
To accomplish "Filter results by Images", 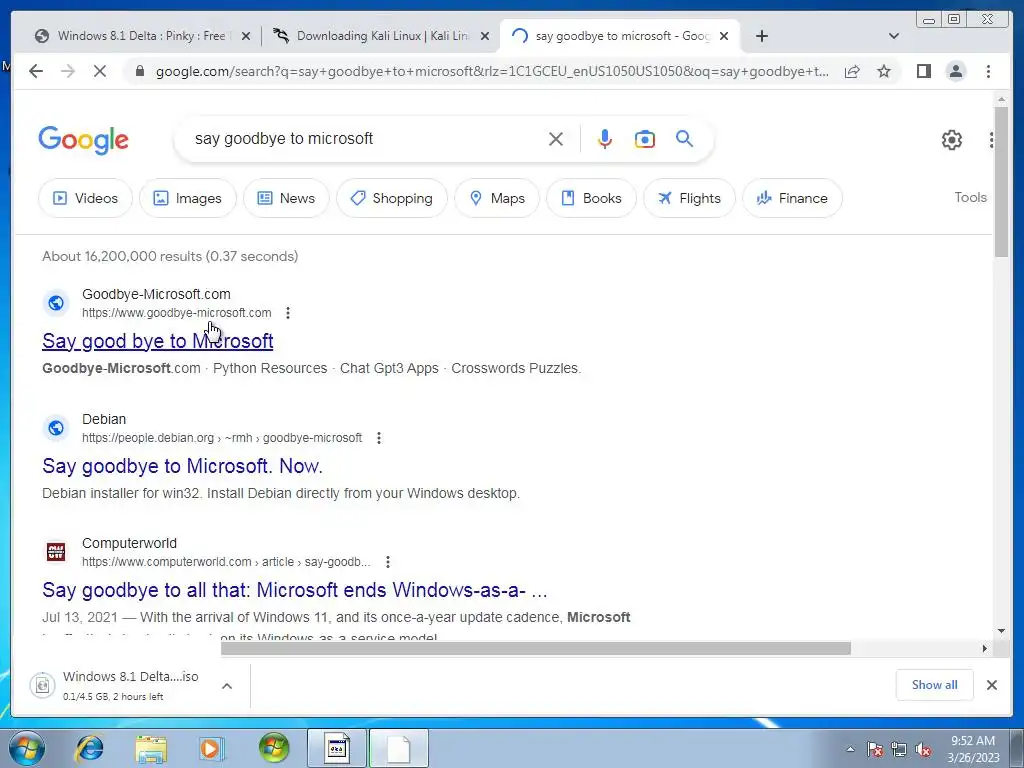I will 187,198.
